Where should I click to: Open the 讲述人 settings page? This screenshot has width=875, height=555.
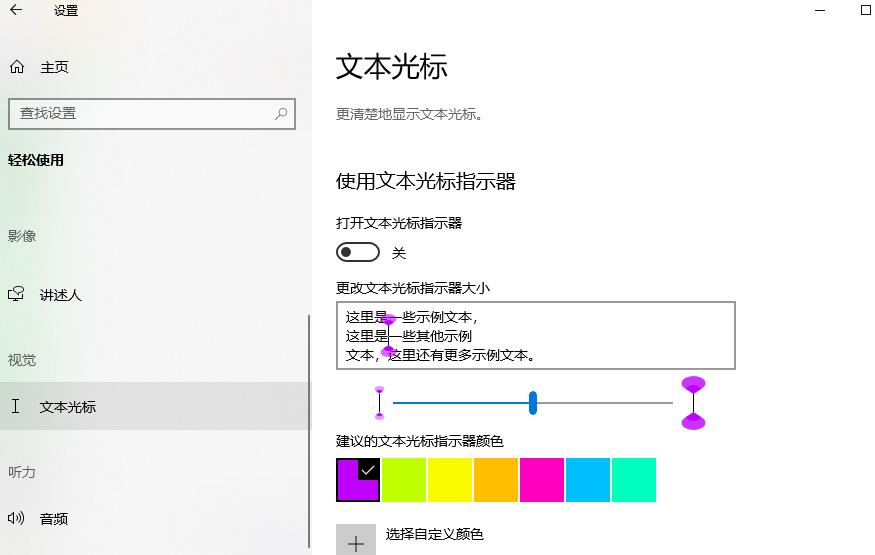point(60,295)
